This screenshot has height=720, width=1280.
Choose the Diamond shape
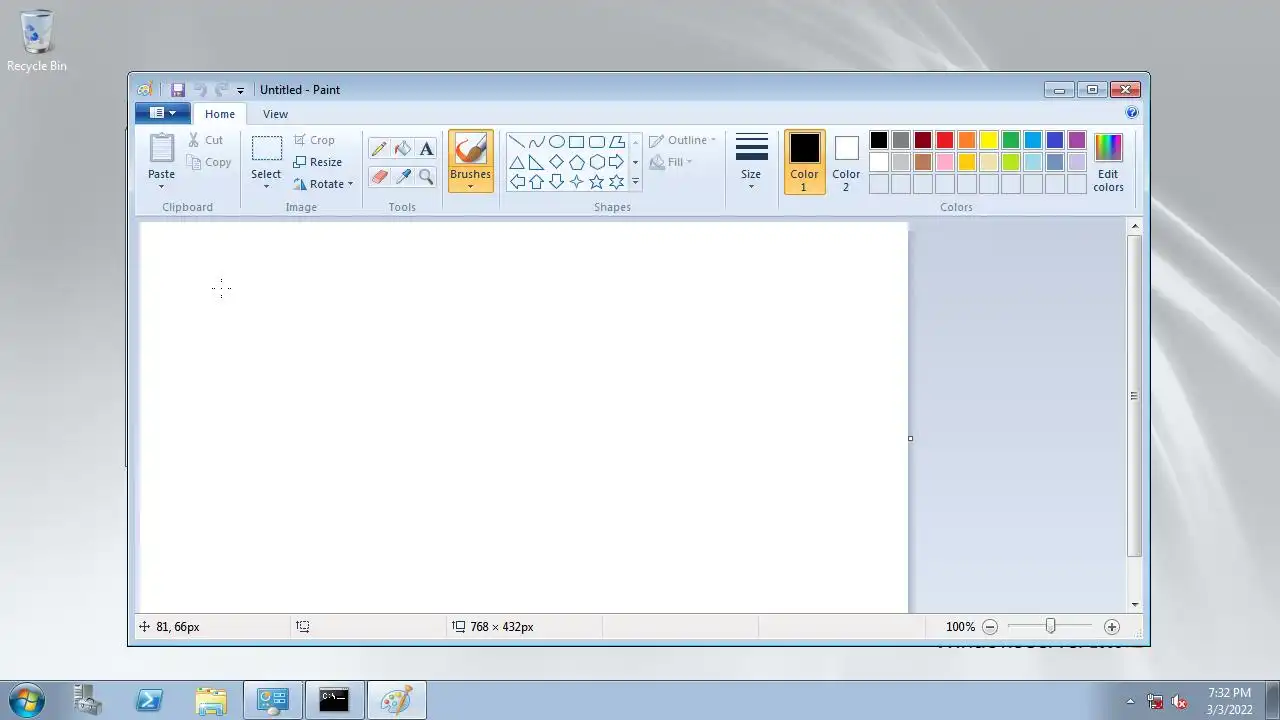coord(557,162)
